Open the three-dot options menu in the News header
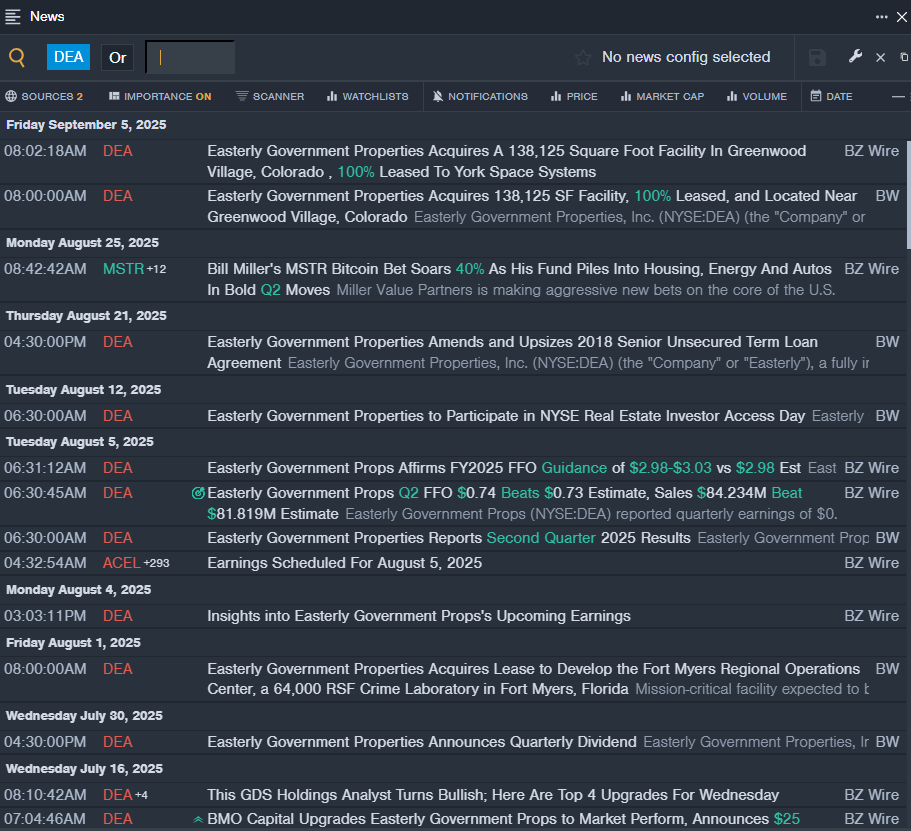This screenshot has width=911, height=831. (x=881, y=16)
